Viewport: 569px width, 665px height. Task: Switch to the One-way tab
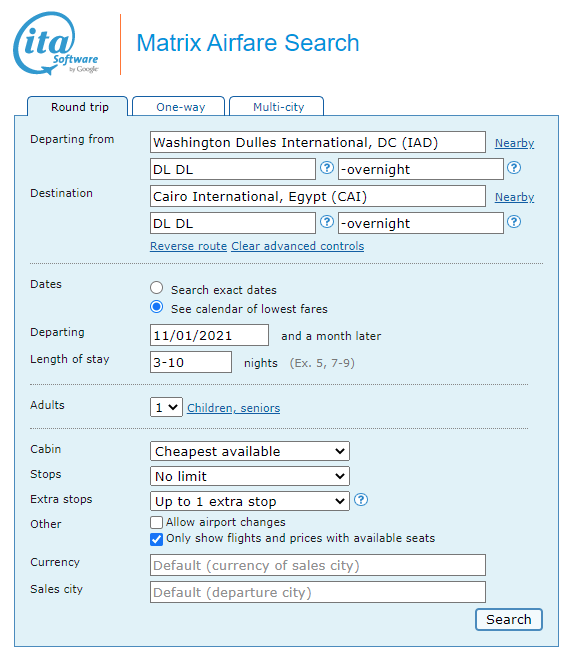point(179,106)
